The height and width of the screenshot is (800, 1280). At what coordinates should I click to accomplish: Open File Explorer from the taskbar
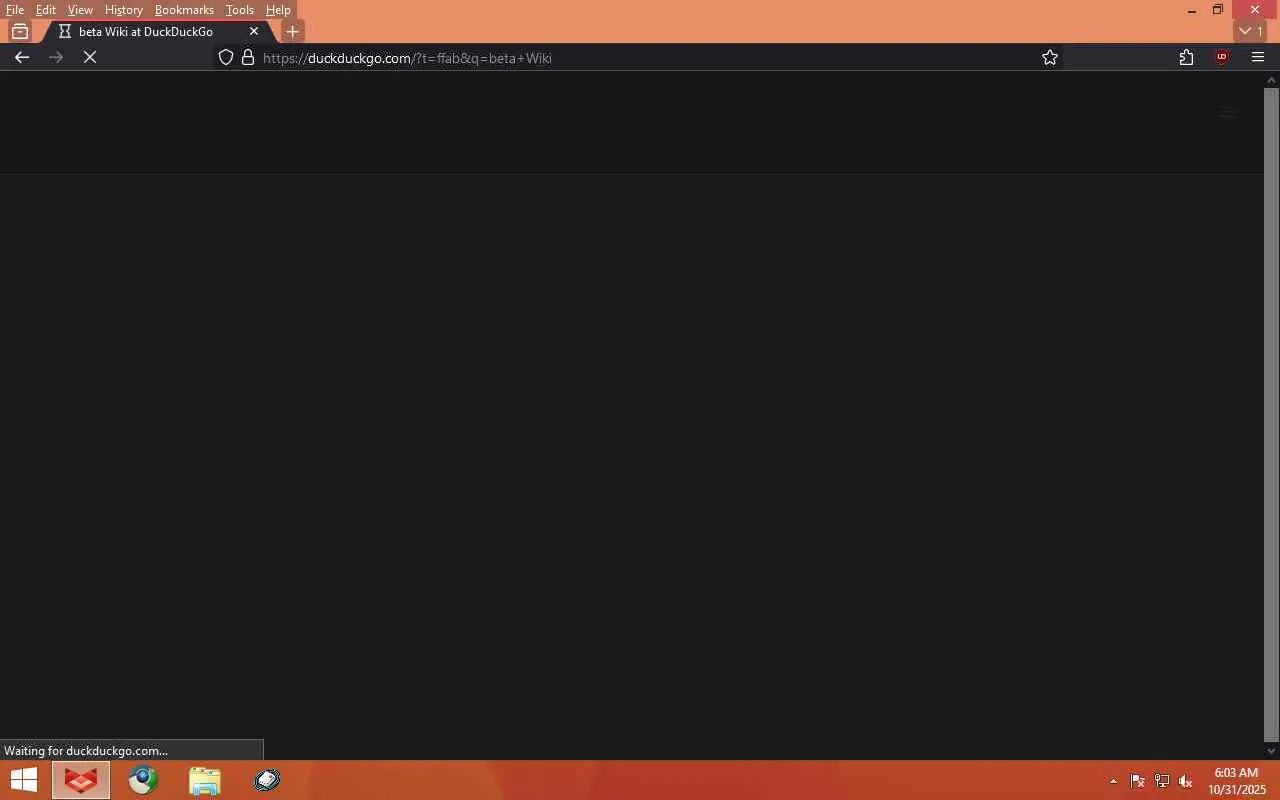[x=204, y=781]
